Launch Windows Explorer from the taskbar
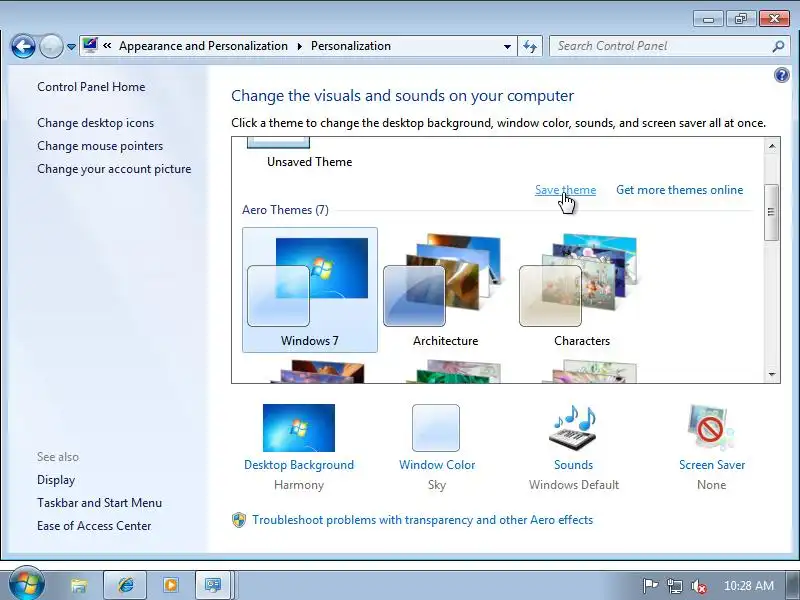The image size is (800, 600). click(x=79, y=585)
